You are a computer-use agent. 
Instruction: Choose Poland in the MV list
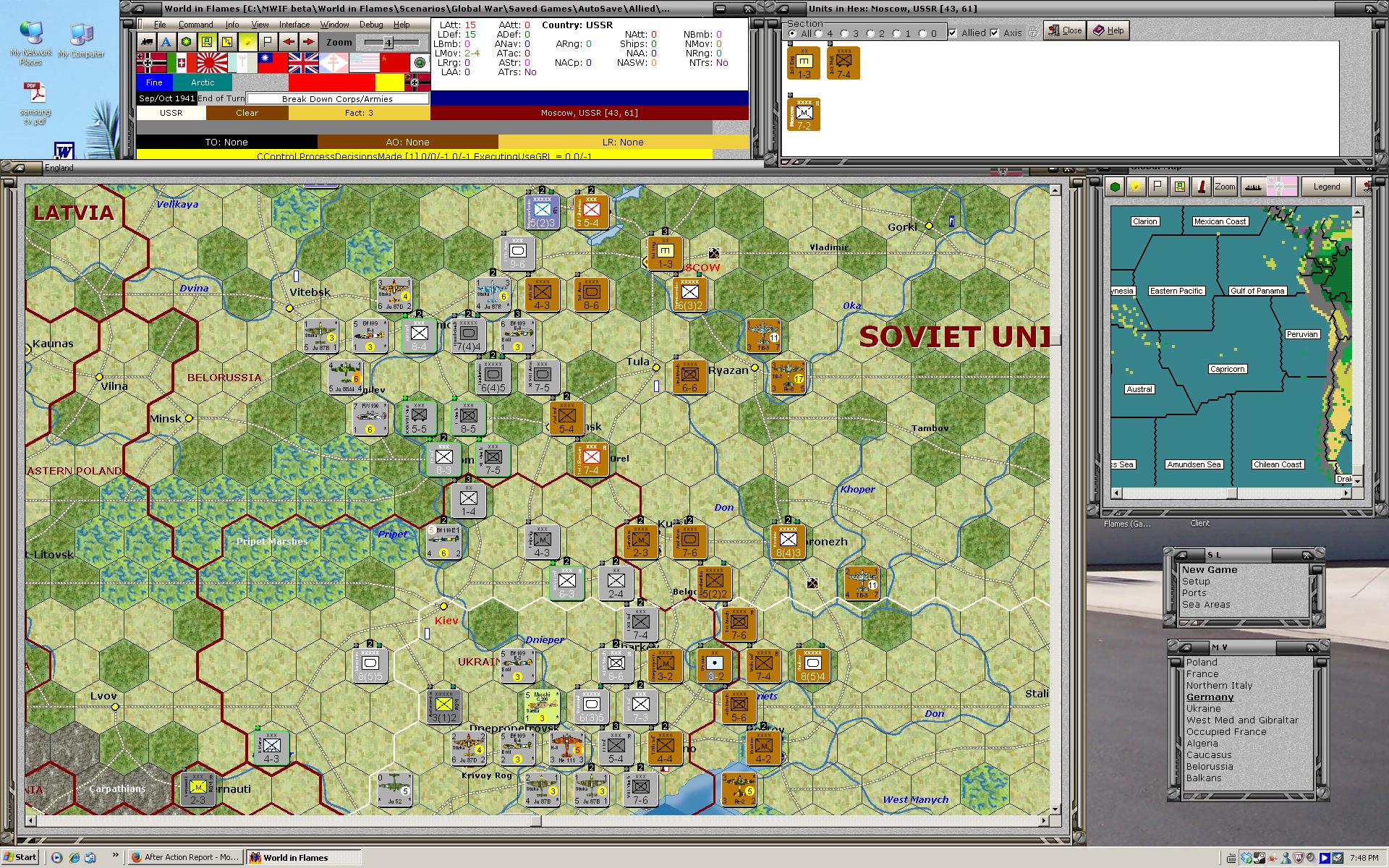(x=1202, y=663)
